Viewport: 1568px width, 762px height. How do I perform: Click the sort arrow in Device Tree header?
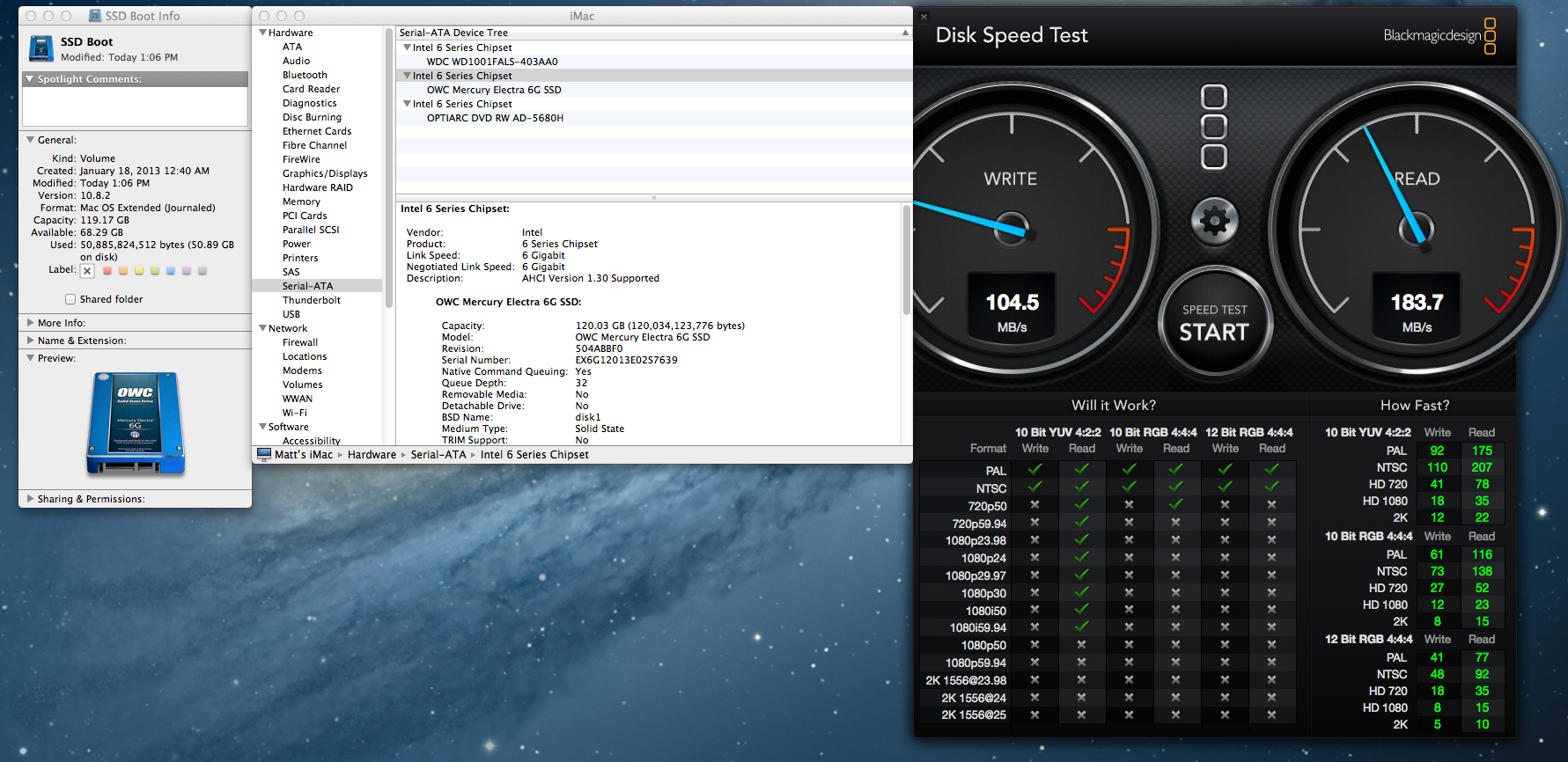(905, 33)
